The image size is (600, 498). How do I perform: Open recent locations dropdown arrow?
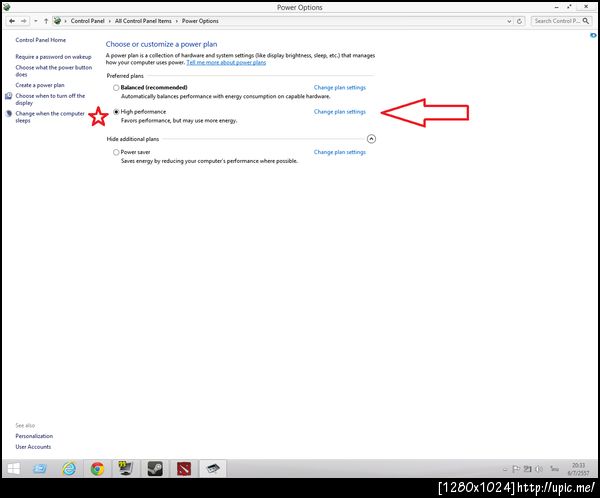36,21
